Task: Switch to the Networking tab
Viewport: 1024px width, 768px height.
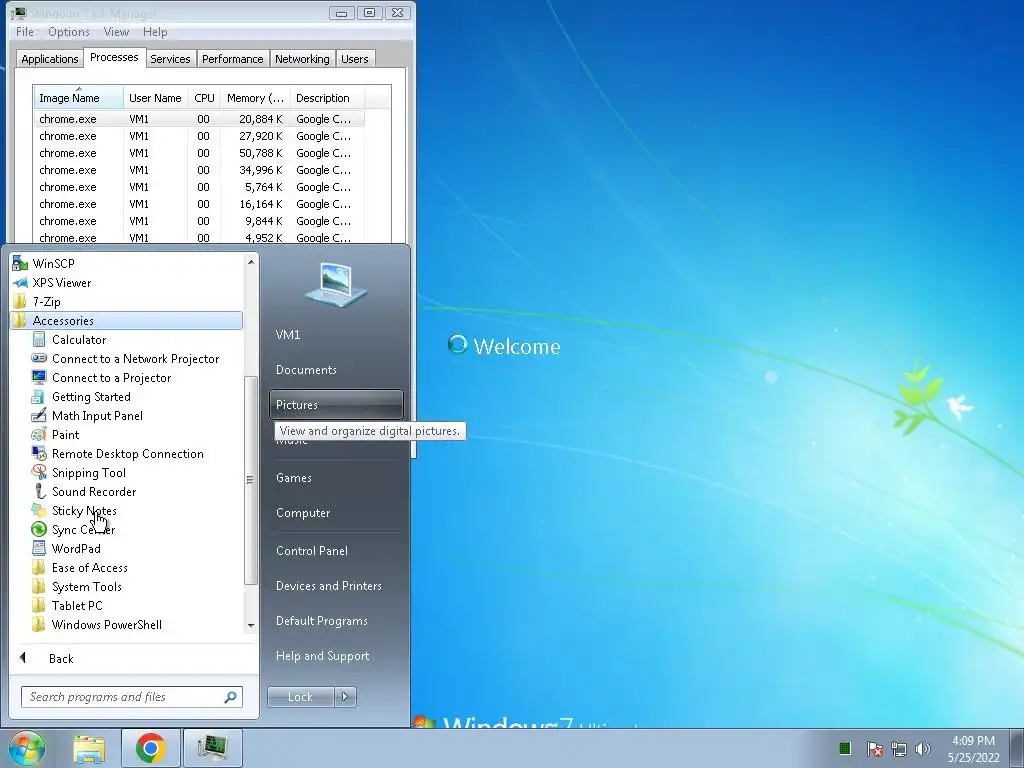Action: [302, 59]
